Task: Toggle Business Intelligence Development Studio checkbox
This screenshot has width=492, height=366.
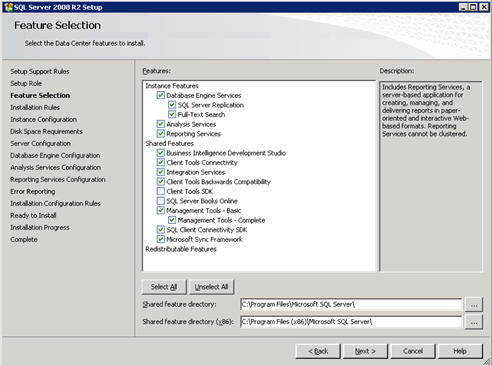Action: click(x=161, y=153)
